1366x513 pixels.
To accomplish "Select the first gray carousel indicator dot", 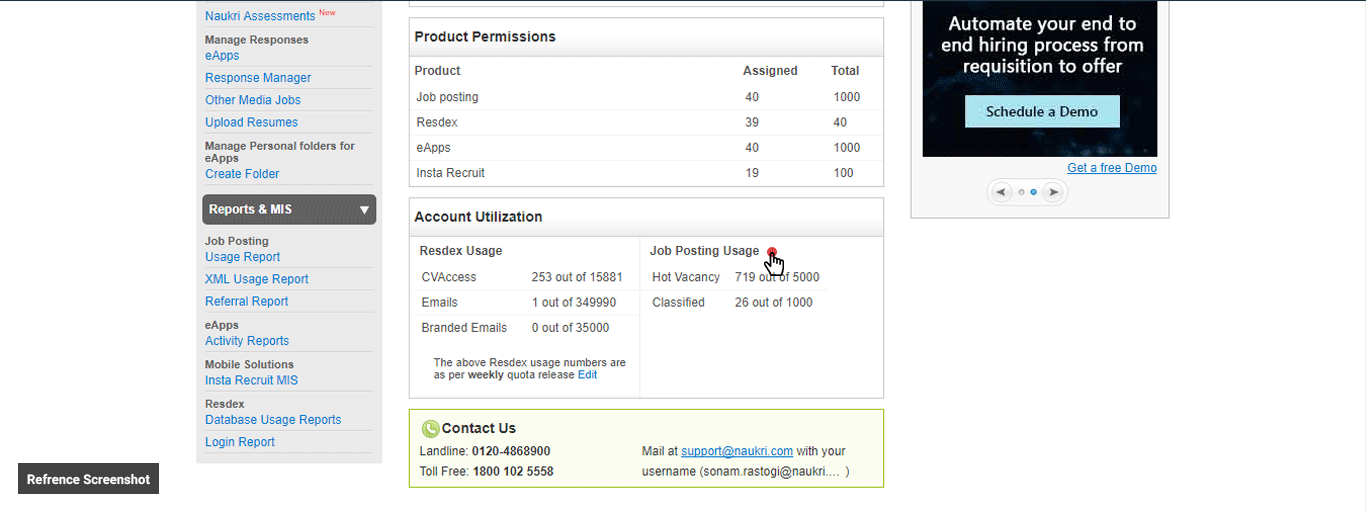I will pyautogui.click(x=1021, y=192).
